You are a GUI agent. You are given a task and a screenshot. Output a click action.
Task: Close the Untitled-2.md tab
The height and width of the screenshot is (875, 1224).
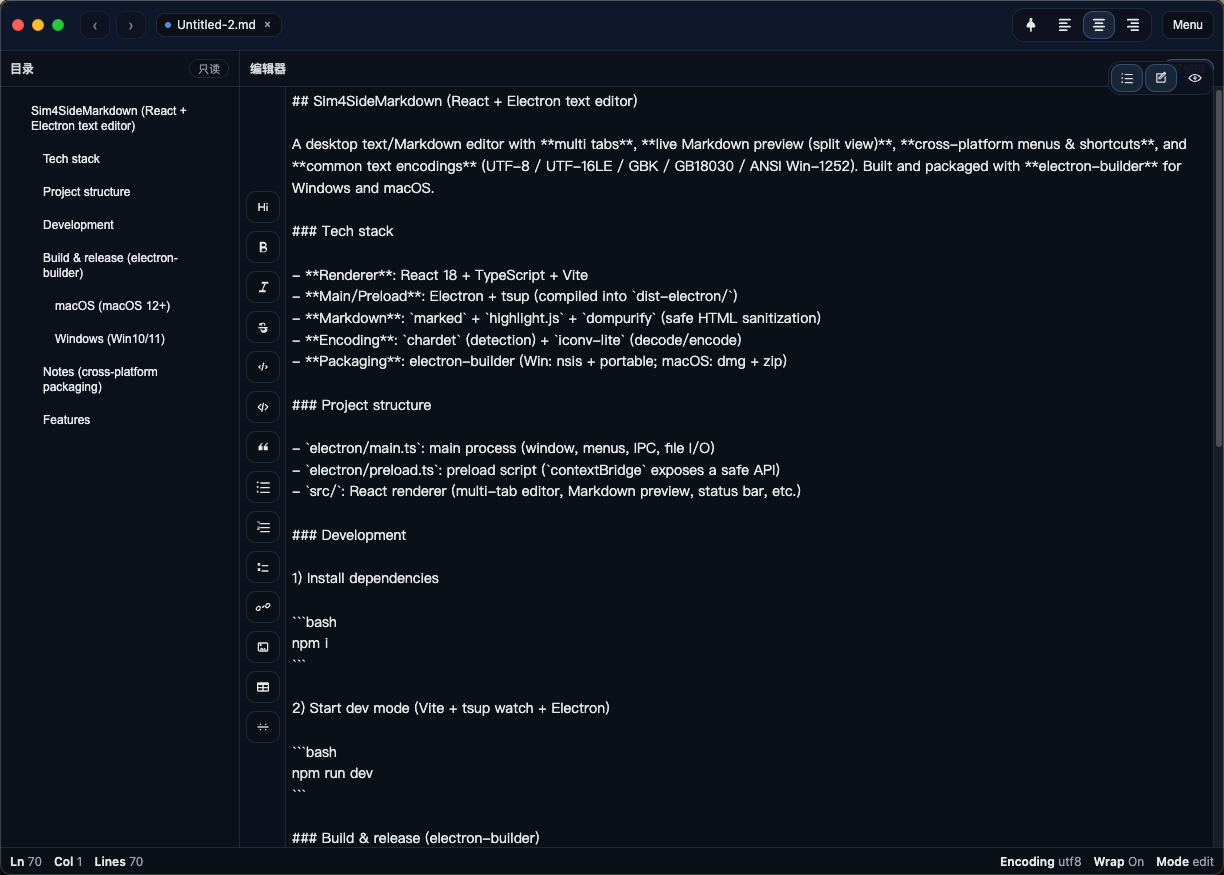[x=267, y=25]
